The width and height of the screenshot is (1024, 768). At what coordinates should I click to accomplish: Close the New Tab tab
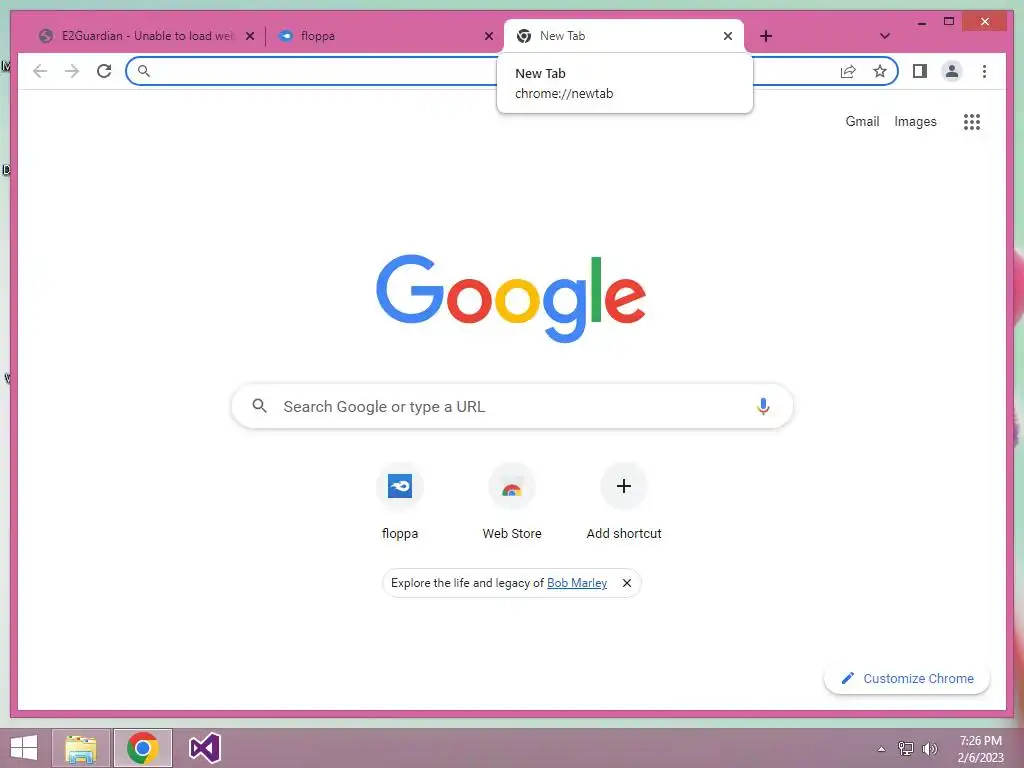click(728, 37)
